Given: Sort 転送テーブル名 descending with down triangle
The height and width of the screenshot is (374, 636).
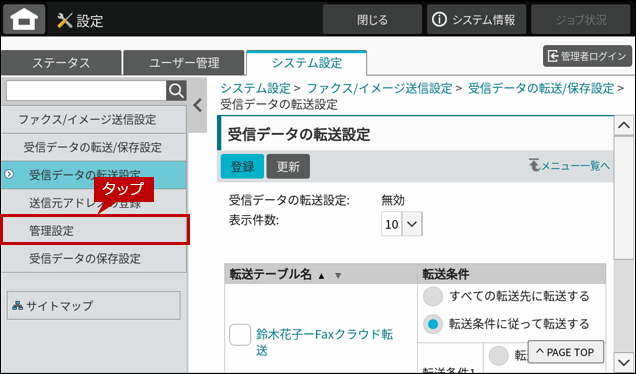Looking at the screenshot, I should click(338, 276).
